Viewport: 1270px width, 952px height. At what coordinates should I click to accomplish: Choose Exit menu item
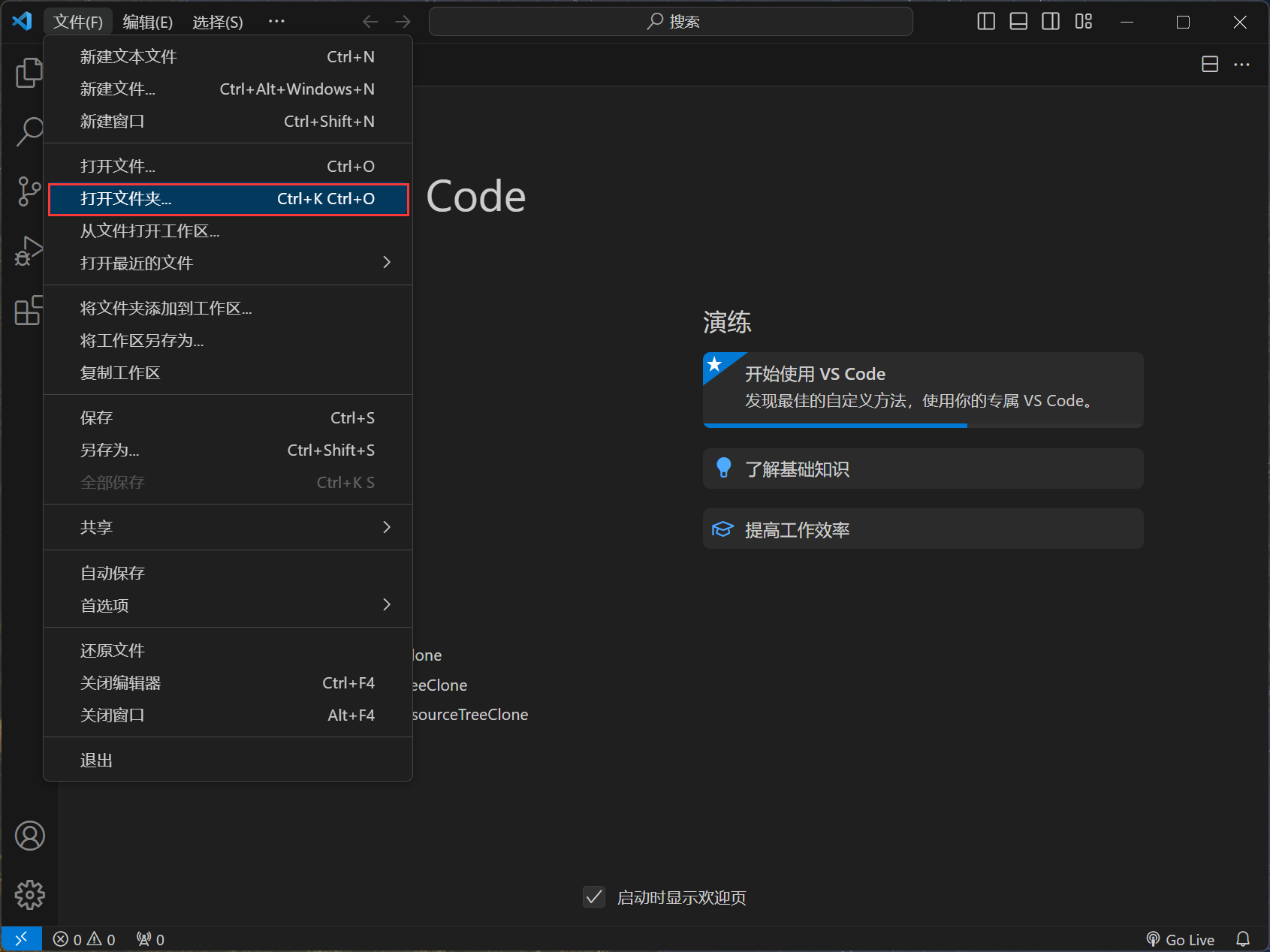[x=228, y=760]
